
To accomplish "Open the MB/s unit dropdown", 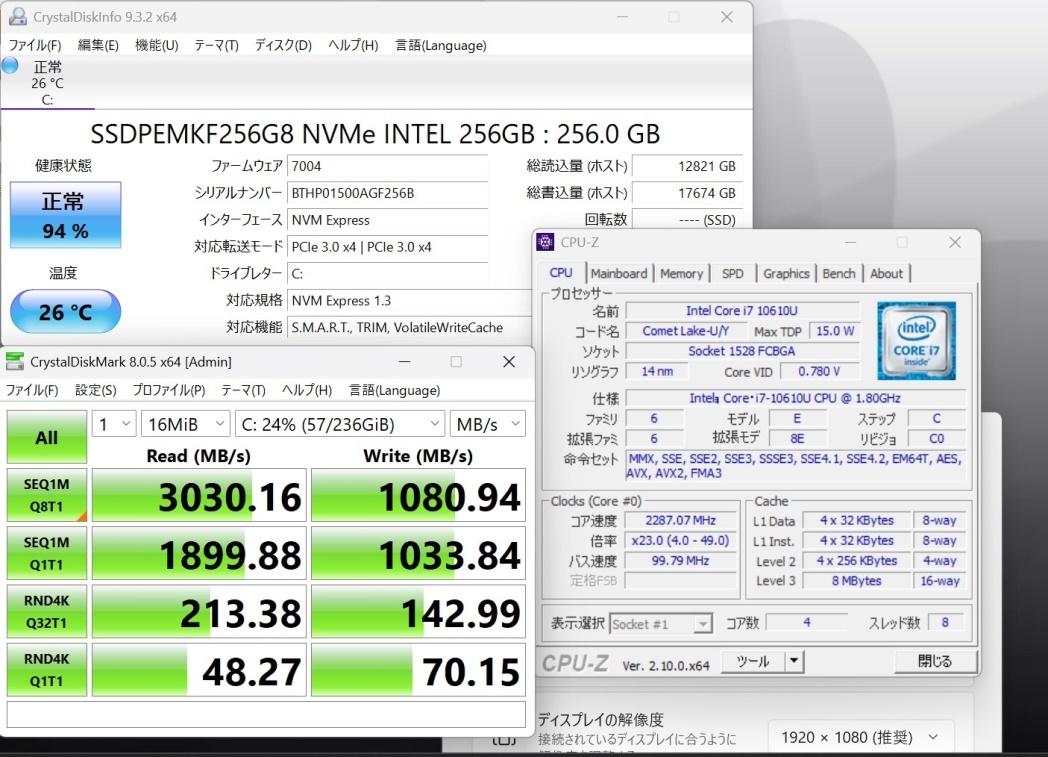I will click(x=487, y=424).
